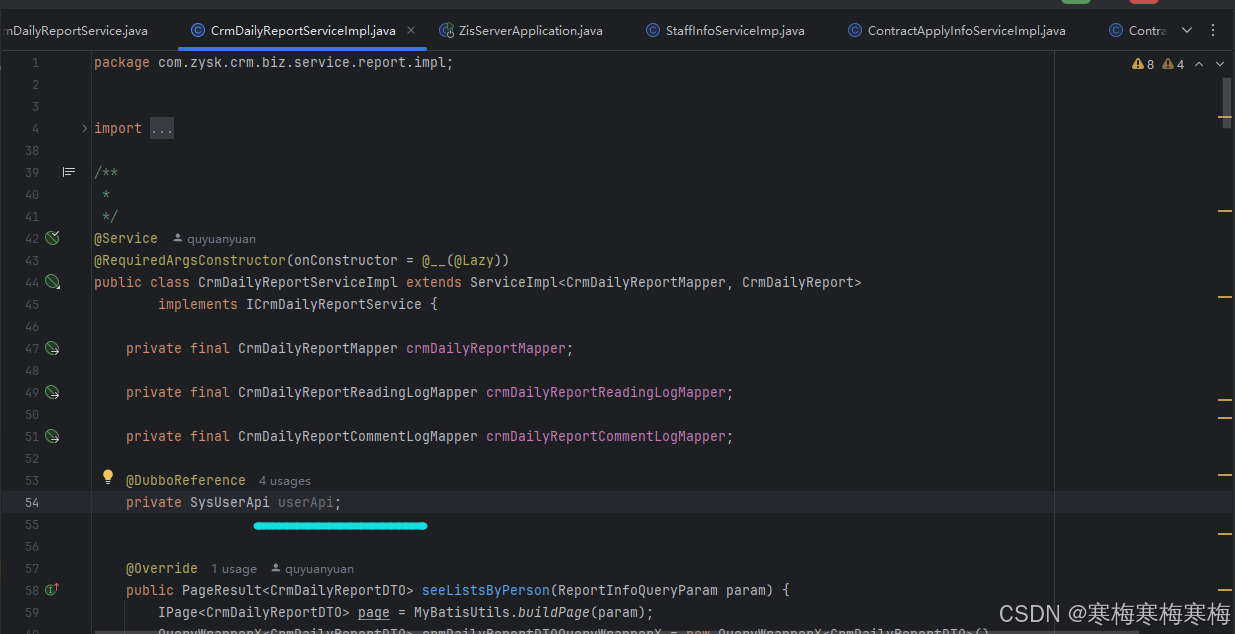Click the next-warning down chevron in inspections widget
Image resolution: width=1235 pixels, height=634 pixels.
pos(1219,63)
